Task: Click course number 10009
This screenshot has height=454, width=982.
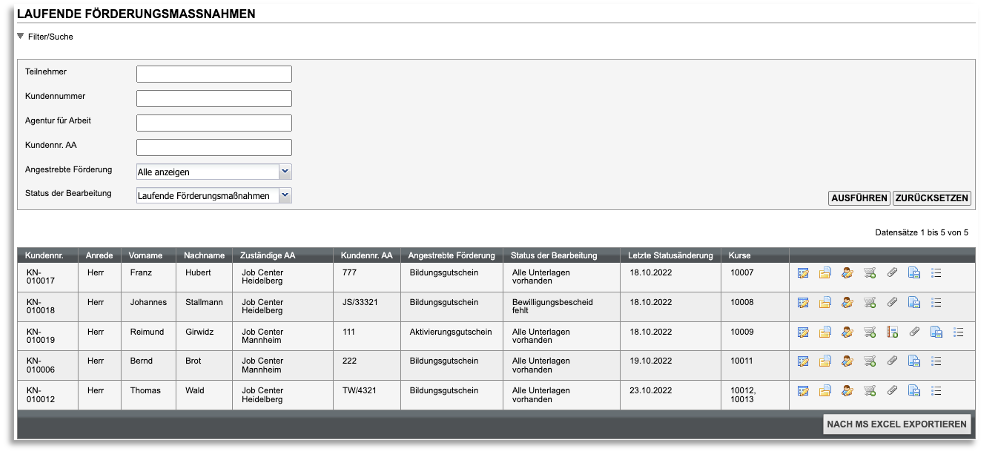Action: point(742,332)
